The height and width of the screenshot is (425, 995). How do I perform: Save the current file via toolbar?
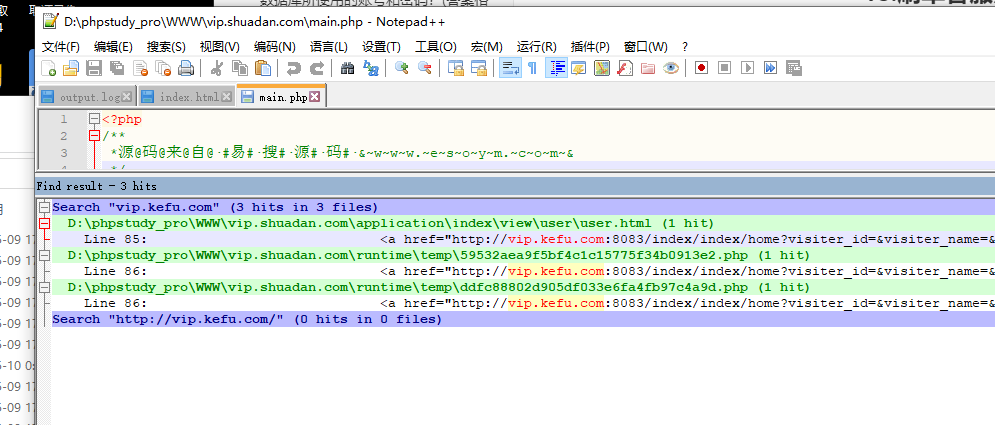tap(94, 68)
